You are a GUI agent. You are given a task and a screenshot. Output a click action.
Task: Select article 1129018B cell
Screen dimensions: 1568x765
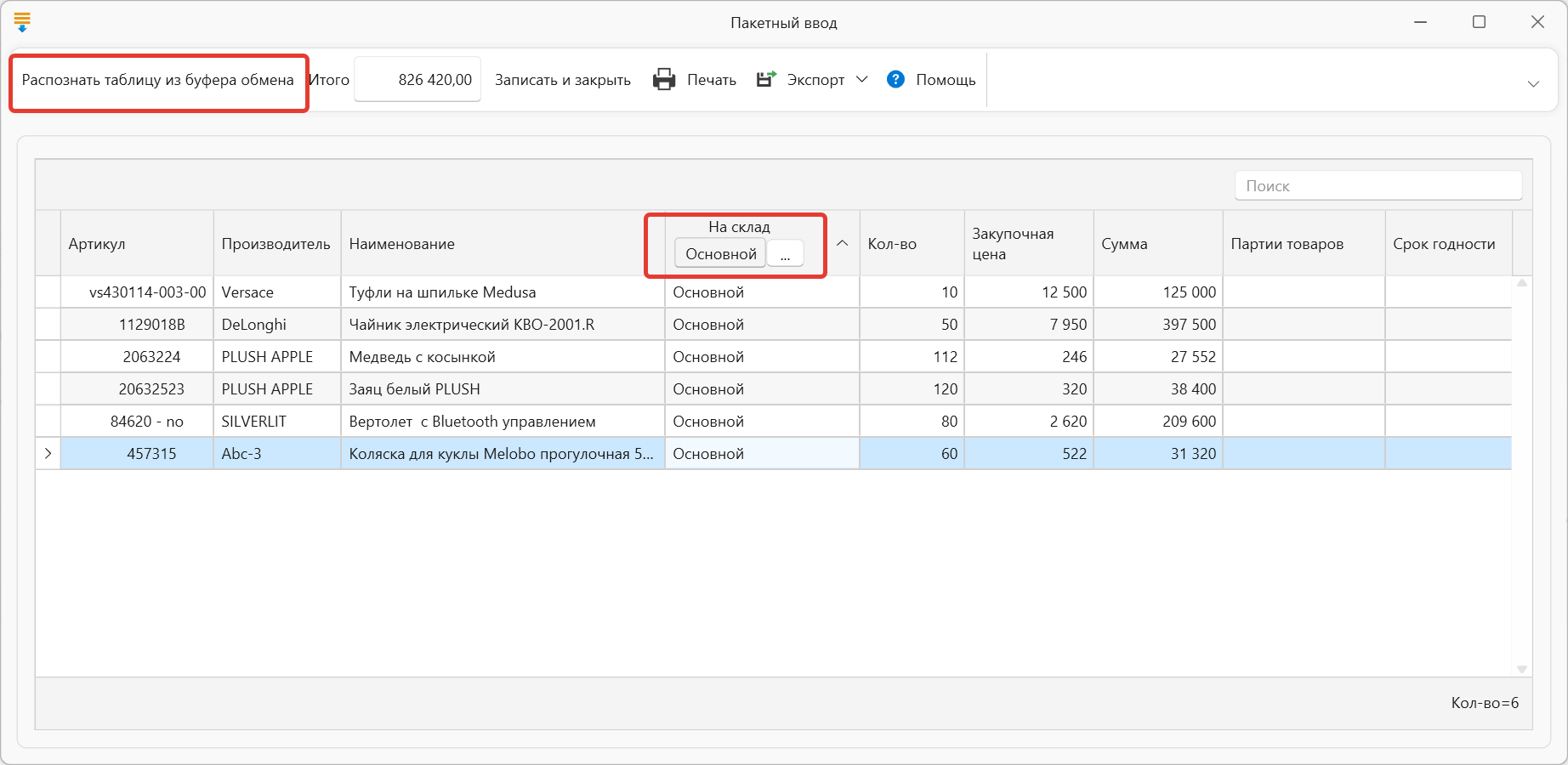click(137, 324)
